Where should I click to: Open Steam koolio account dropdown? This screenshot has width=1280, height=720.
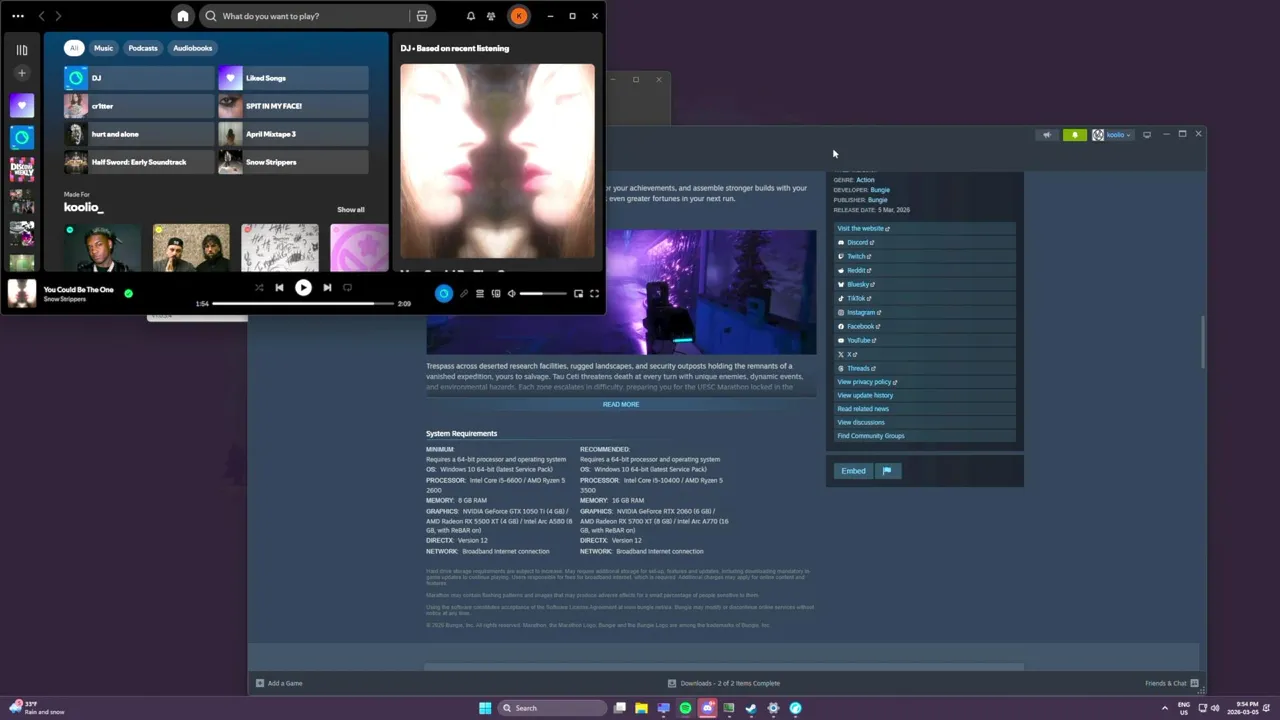(1112, 135)
